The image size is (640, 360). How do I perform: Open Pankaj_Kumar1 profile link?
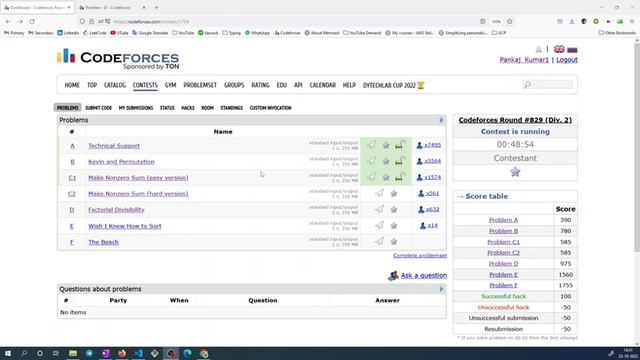(x=524, y=60)
